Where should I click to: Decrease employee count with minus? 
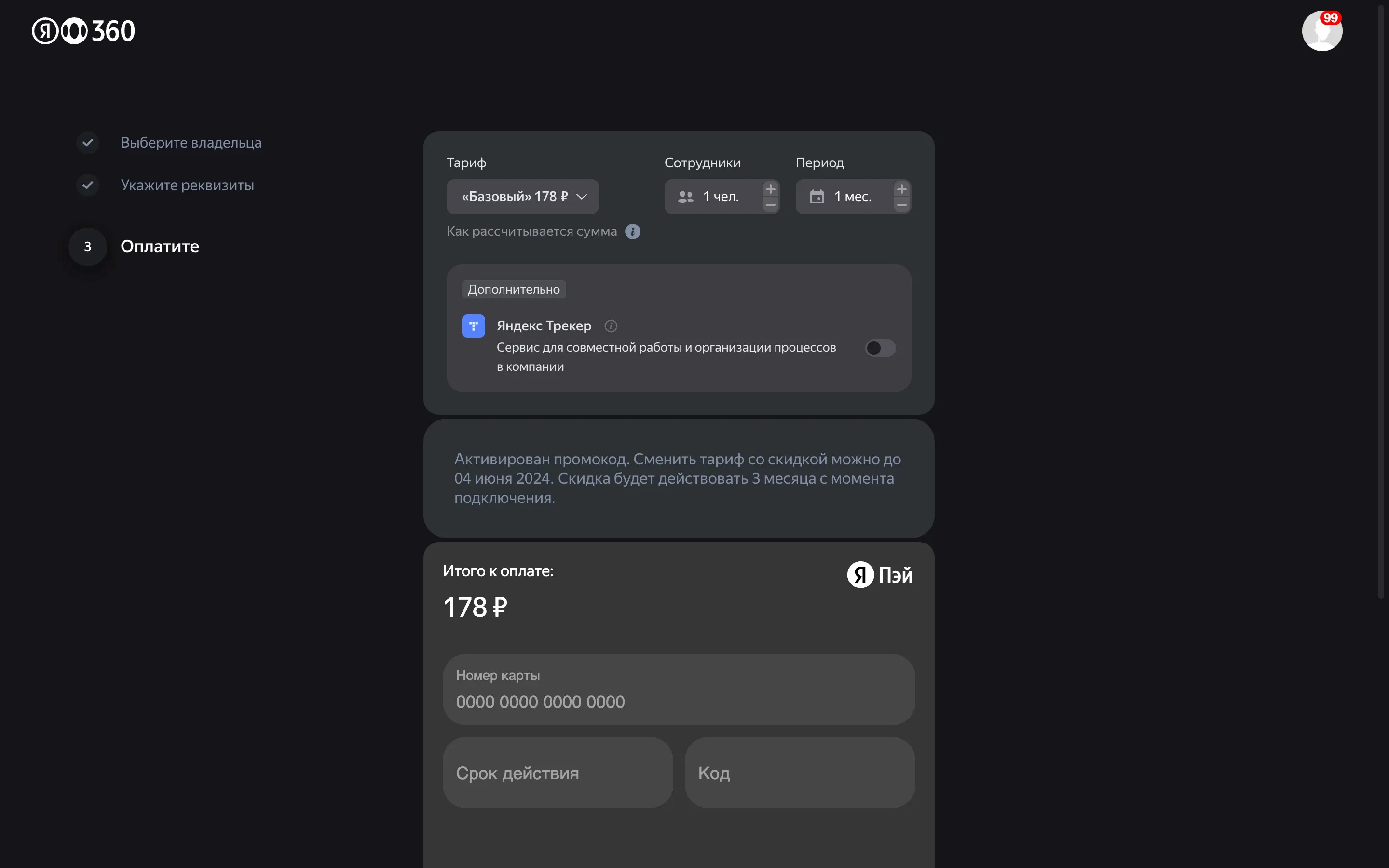770,205
